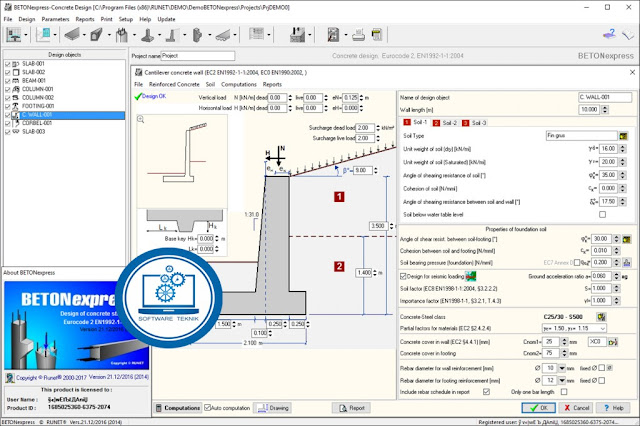This screenshot has height=426, width=640.
Task: Uncheck the FOOTING-001 design object checkbox
Action: [7, 106]
